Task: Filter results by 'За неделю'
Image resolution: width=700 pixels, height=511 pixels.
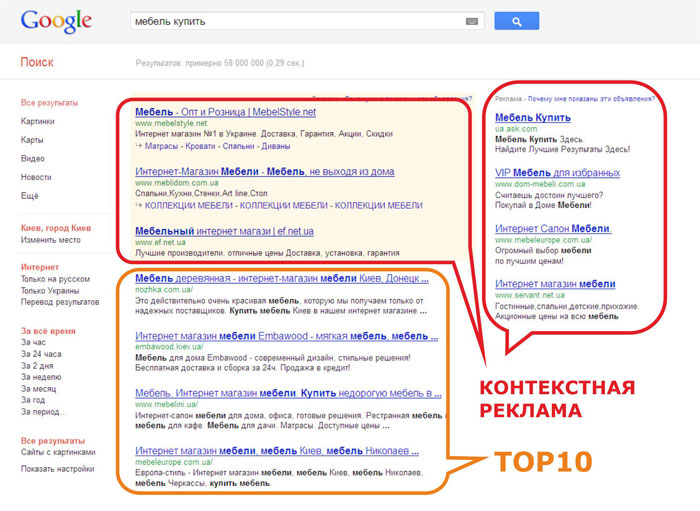Action: coord(41,377)
